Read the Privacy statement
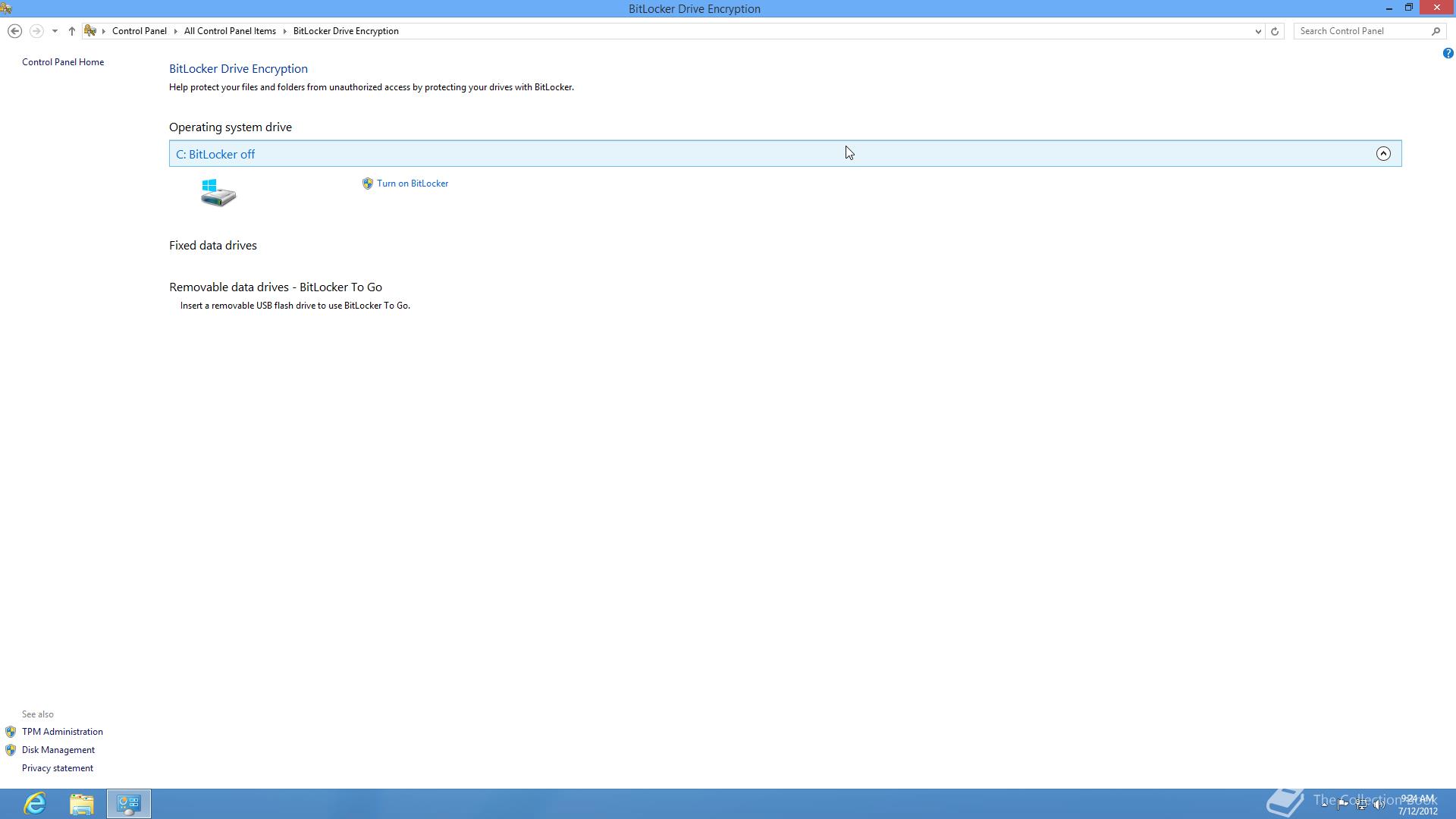The height and width of the screenshot is (819, 1456). coord(58,768)
